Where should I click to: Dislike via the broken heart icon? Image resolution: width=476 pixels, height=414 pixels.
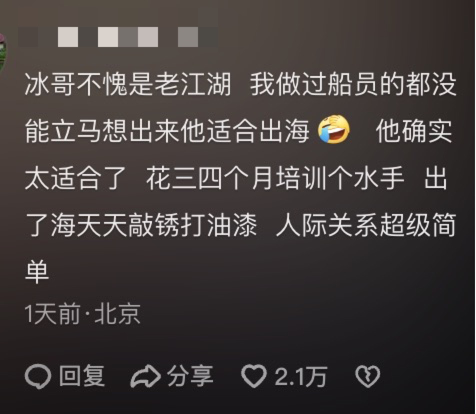point(367,376)
